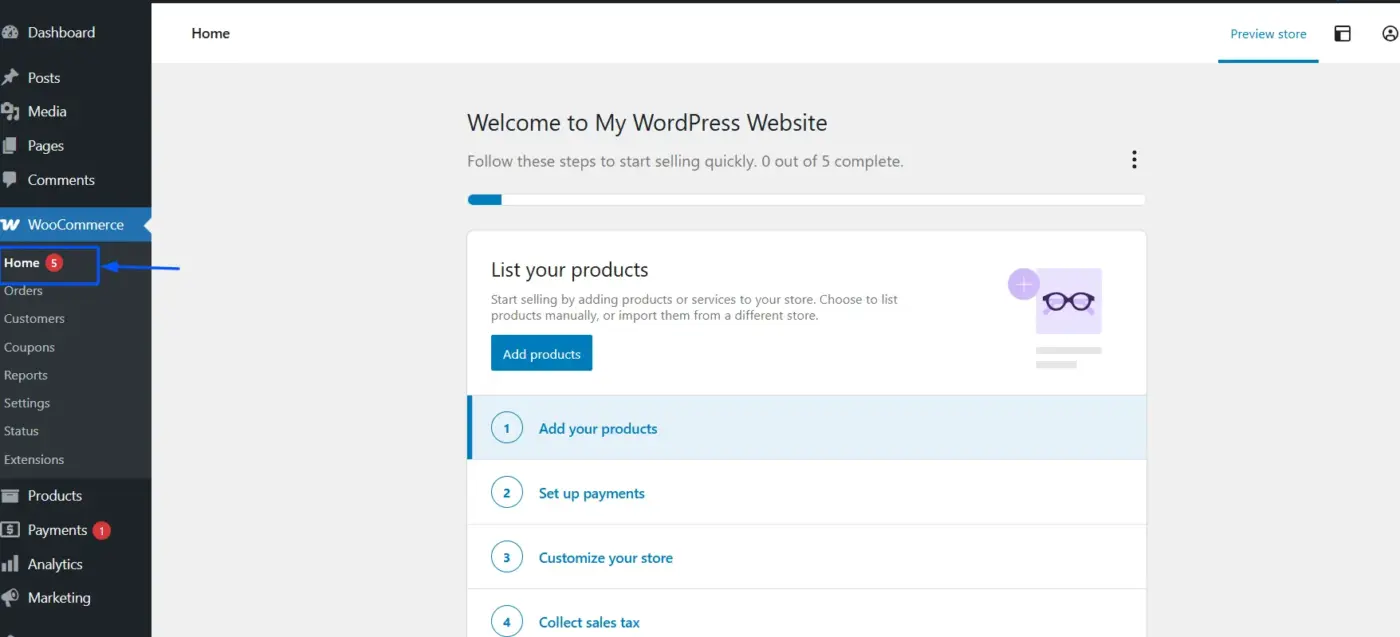
Task: Open the Orders submenu item
Action: point(24,291)
